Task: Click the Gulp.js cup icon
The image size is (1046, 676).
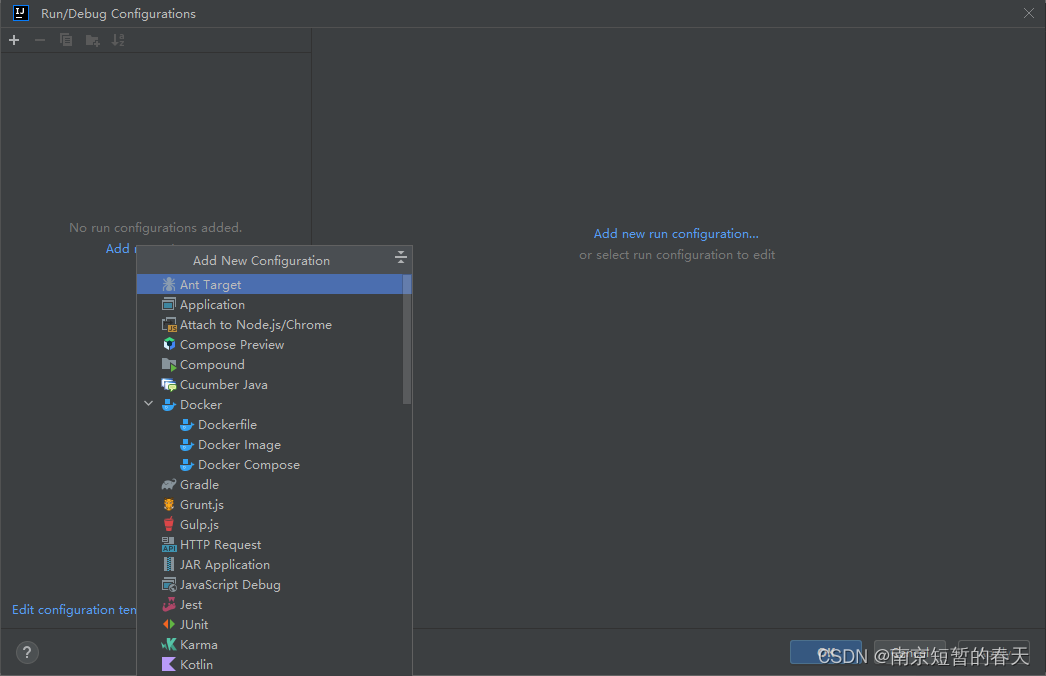Action: click(169, 525)
